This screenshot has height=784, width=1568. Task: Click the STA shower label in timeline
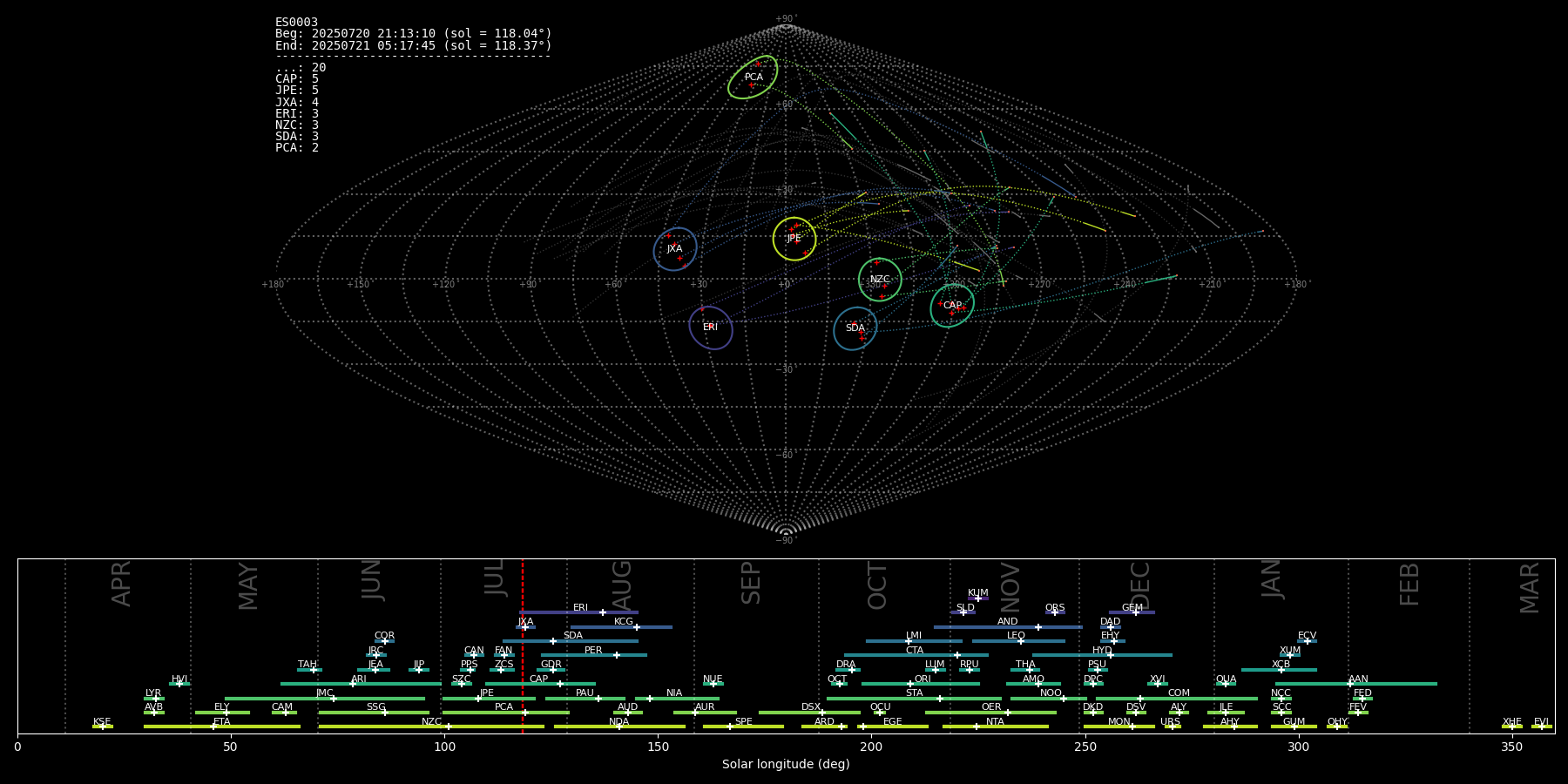[914, 693]
